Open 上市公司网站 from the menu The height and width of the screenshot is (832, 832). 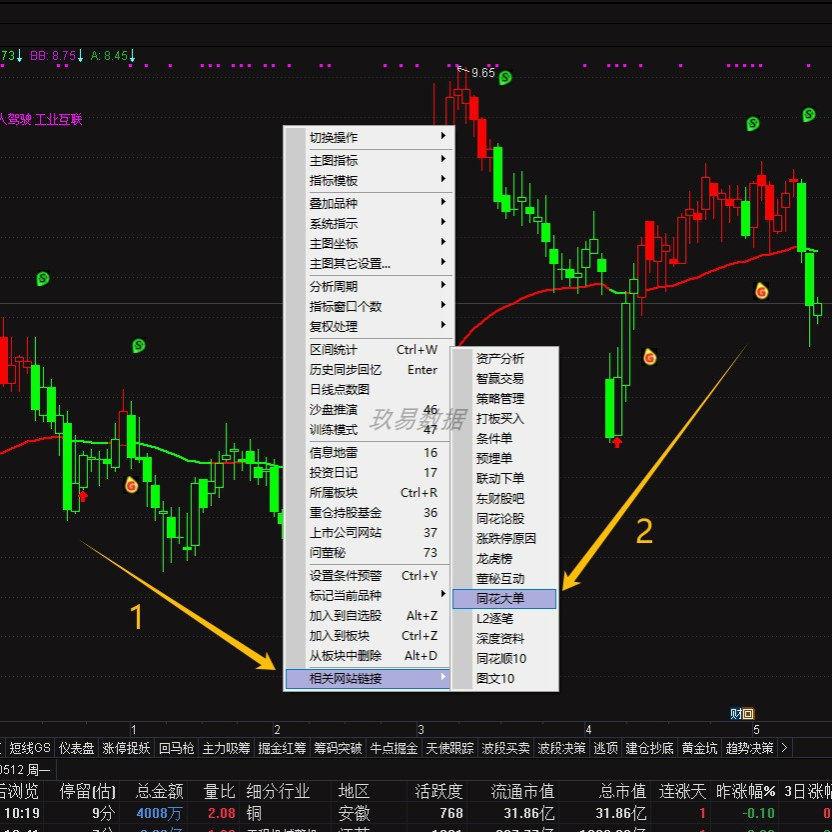(368, 533)
